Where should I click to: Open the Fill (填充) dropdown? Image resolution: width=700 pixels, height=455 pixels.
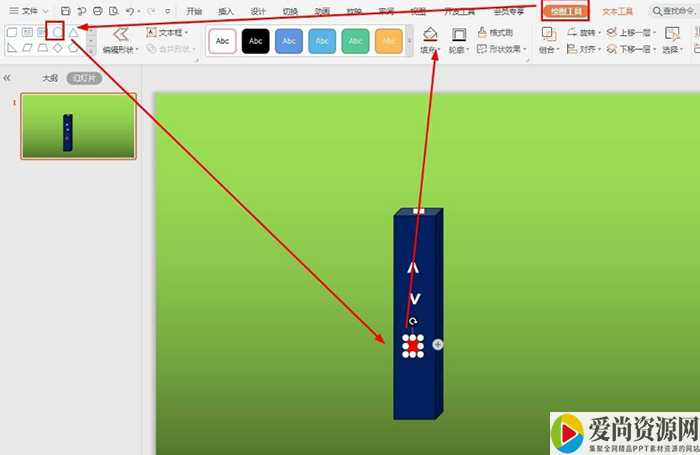click(431, 49)
